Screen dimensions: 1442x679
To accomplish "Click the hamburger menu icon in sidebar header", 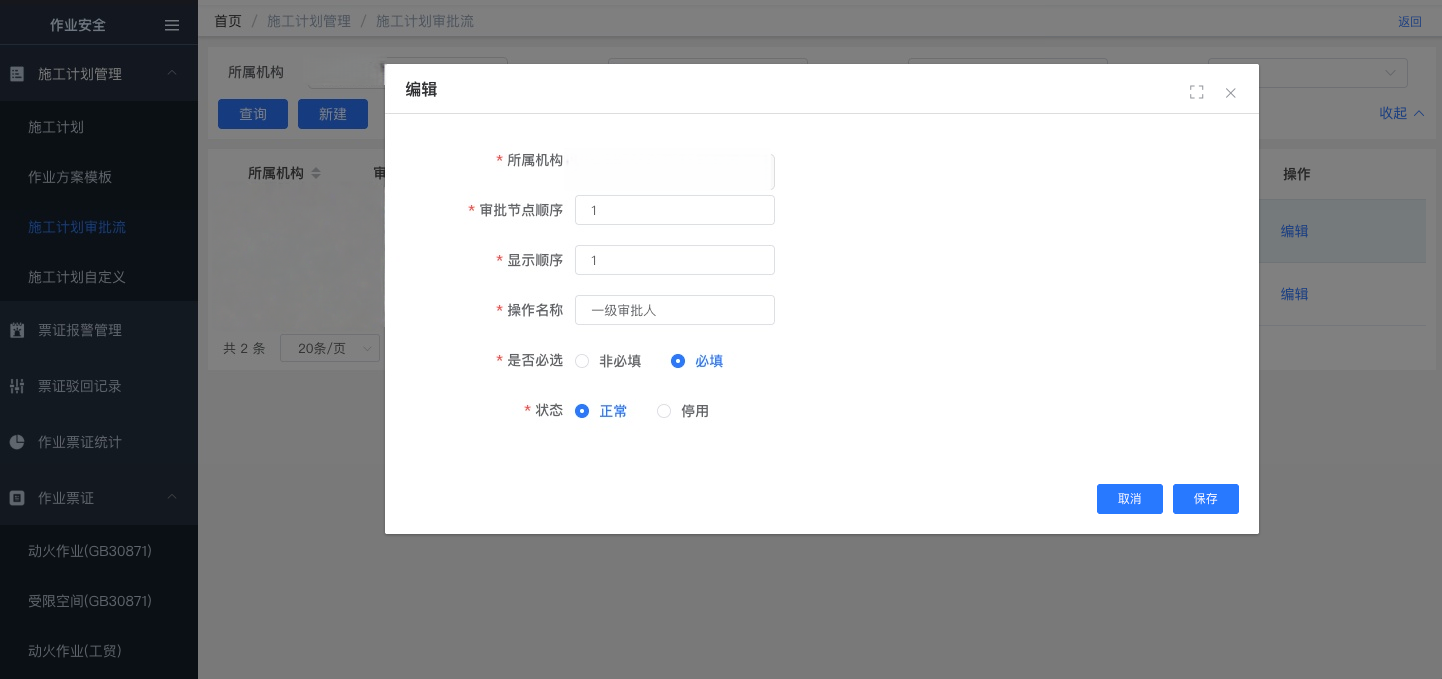I will pyautogui.click(x=172, y=26).
